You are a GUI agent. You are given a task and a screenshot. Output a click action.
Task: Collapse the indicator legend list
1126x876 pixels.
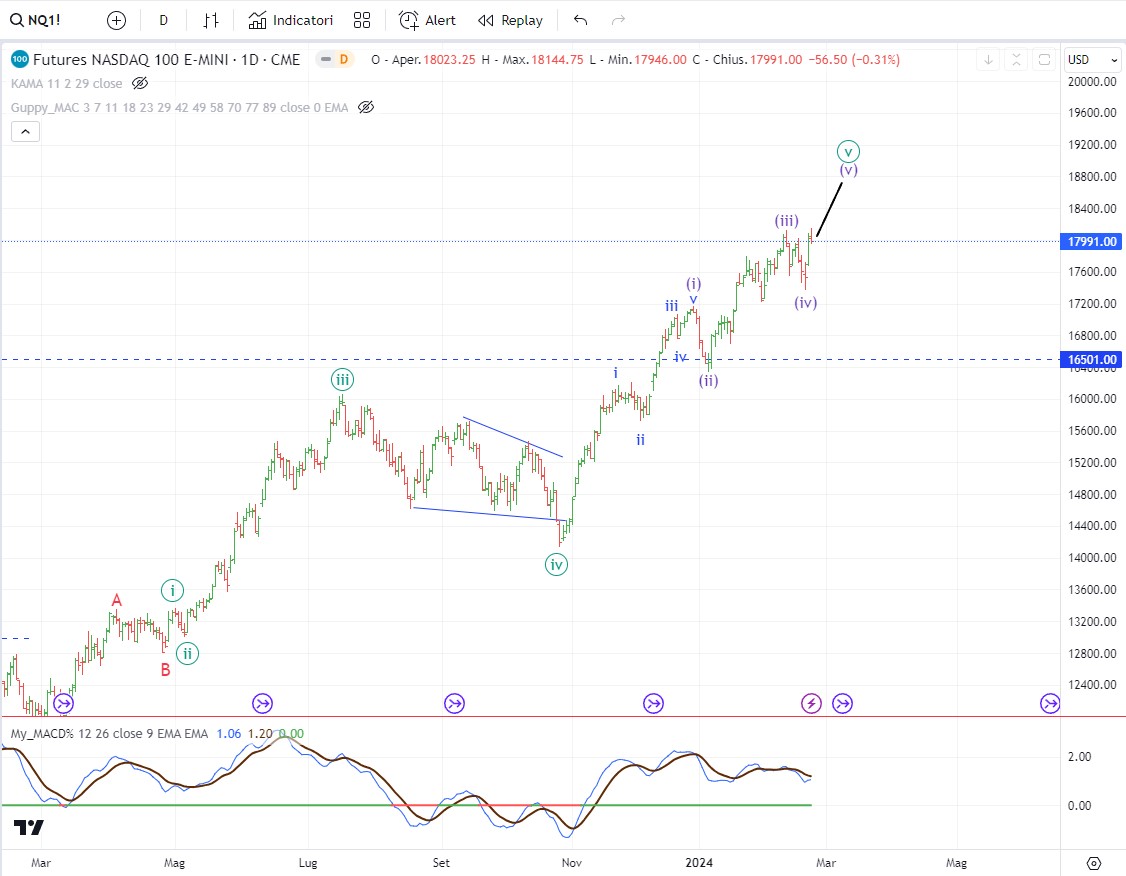coord(25,131)
